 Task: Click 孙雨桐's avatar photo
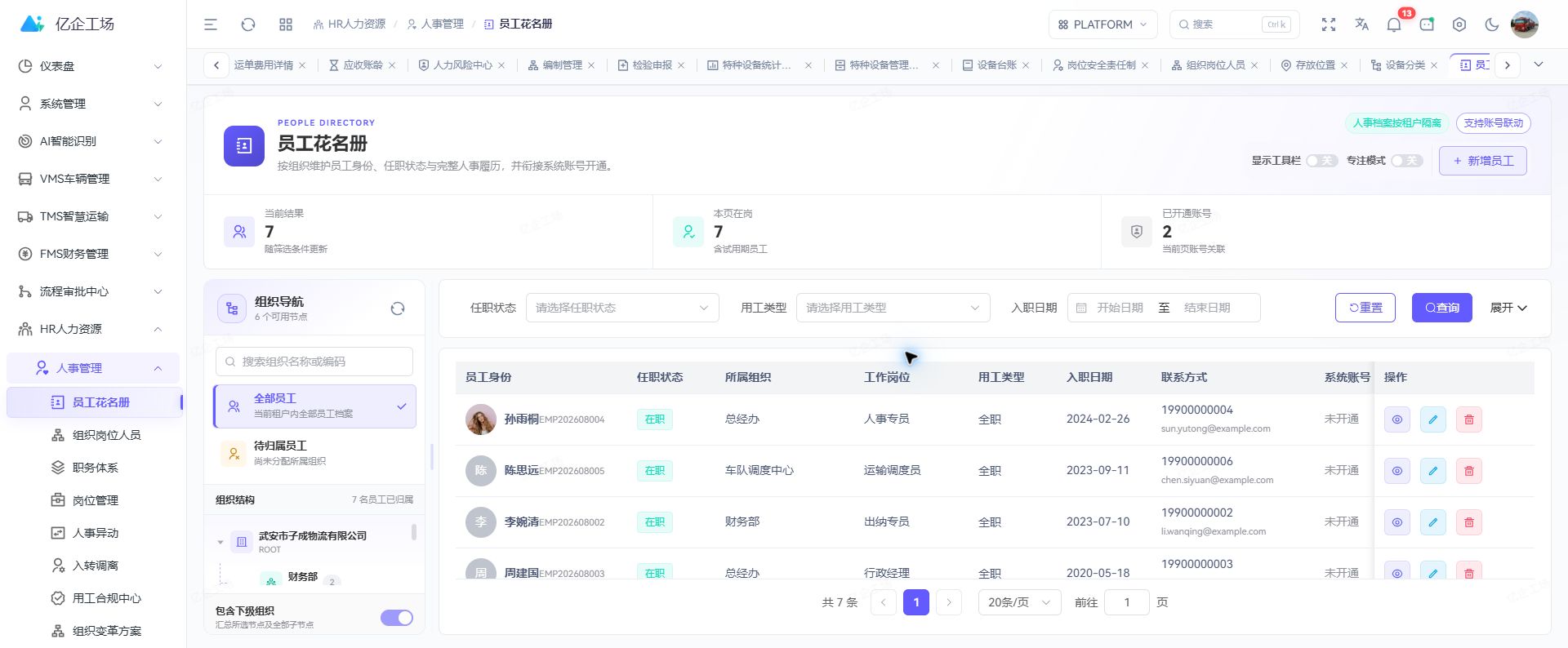point(481,419)
